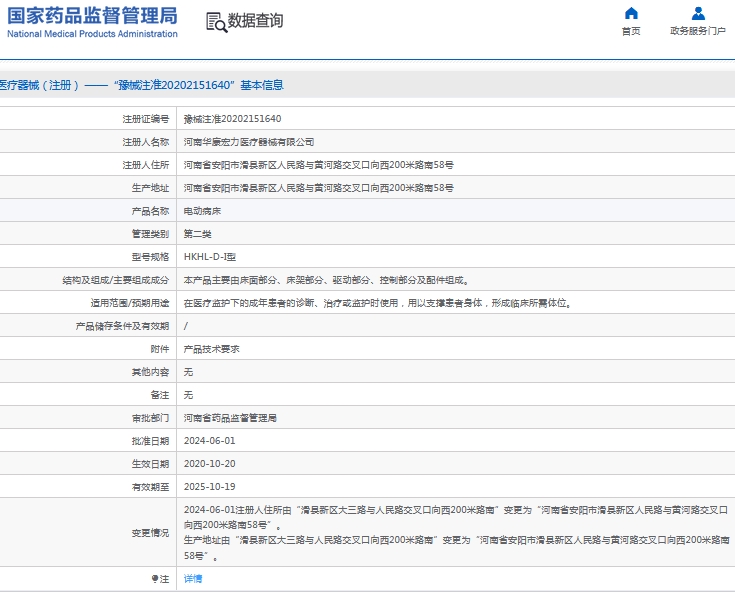The width and height of the screenshot is (735, 595).
Task: Click the 第二类 management category value
Action: point(197,234)
